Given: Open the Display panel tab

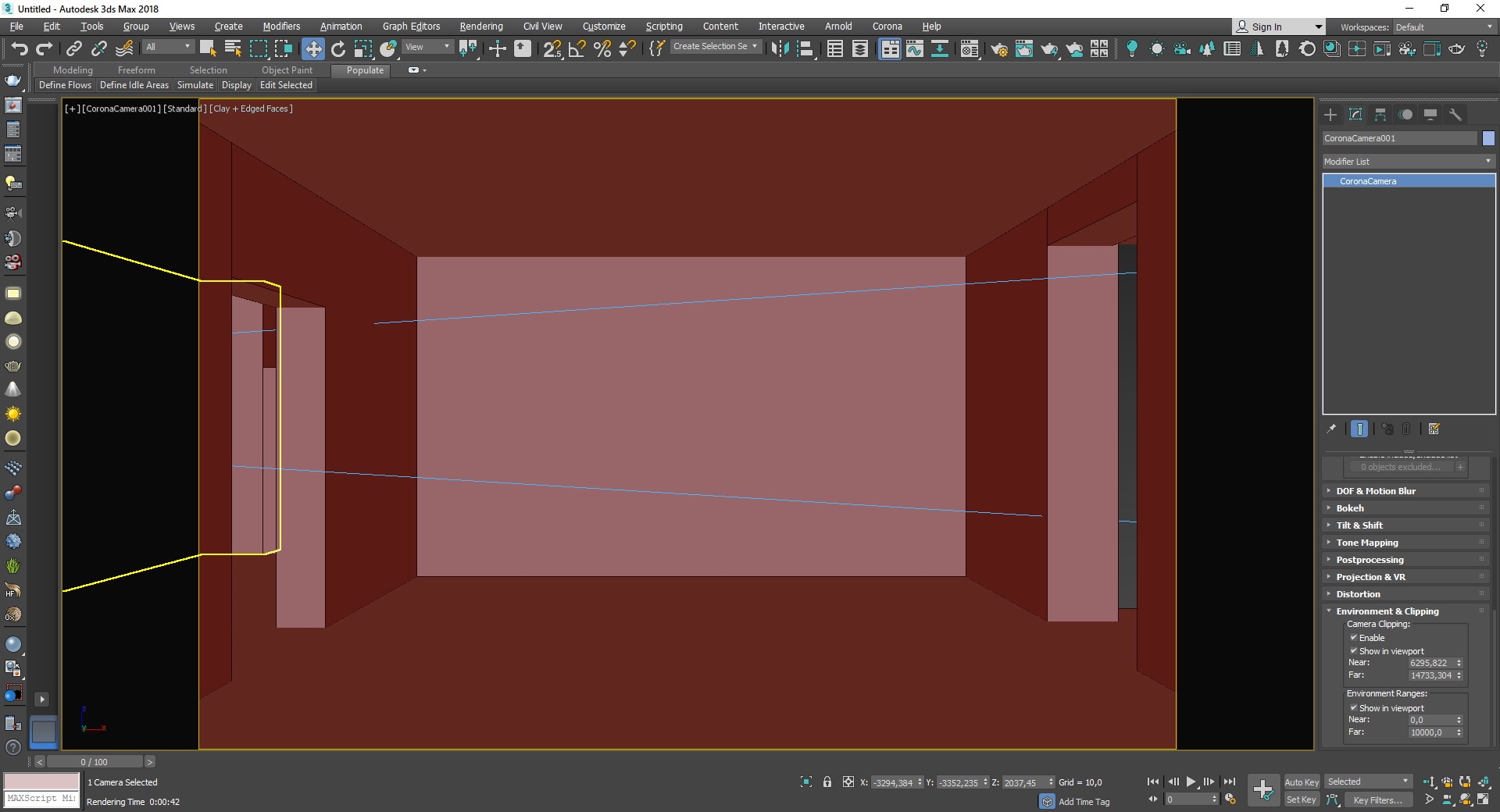Looking at the screenshot, I should tap(1430, 115).
